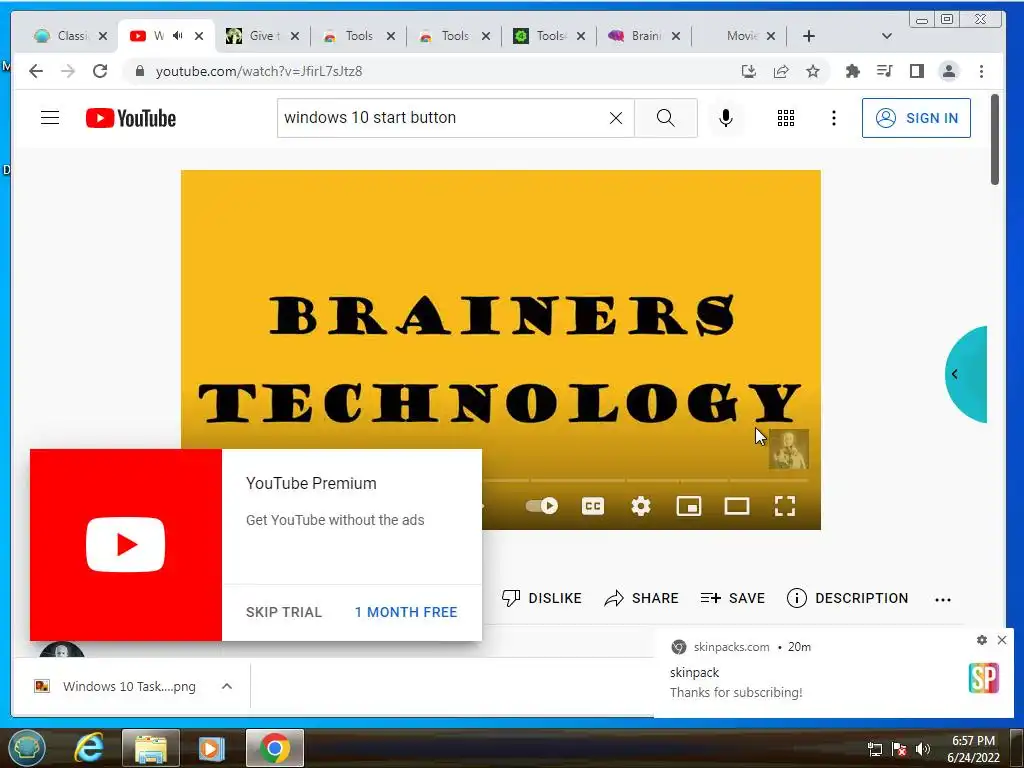Expand the teal side panel arrow

pos(966,374)
